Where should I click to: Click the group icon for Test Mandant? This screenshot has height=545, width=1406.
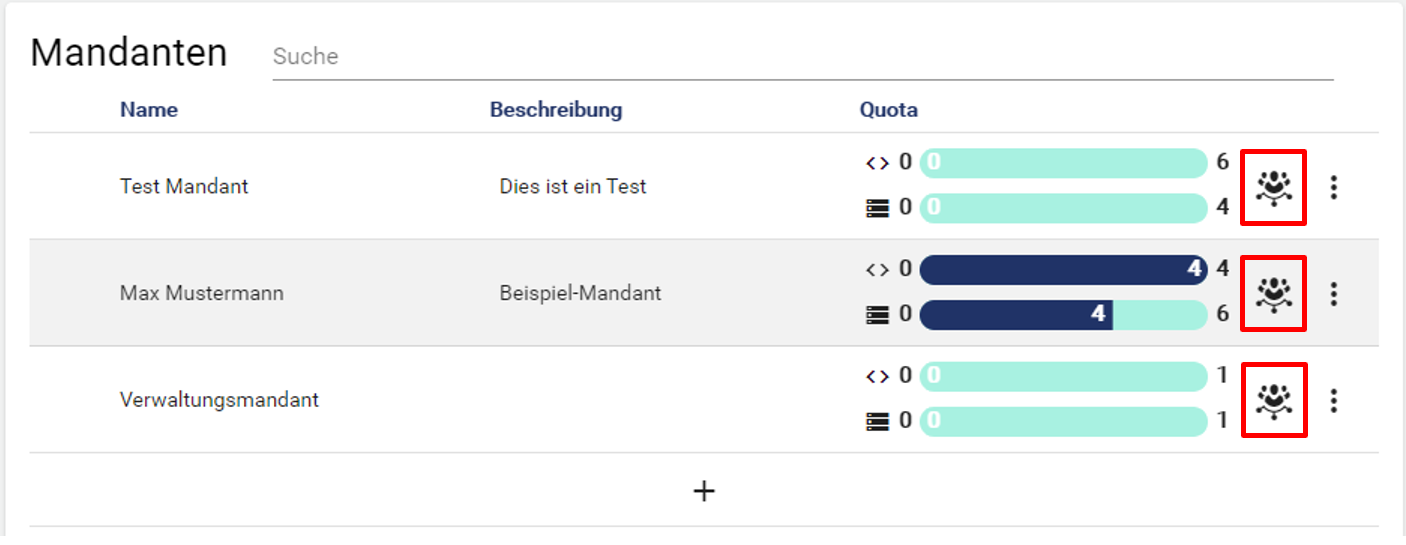click(x=1273, y=187)
